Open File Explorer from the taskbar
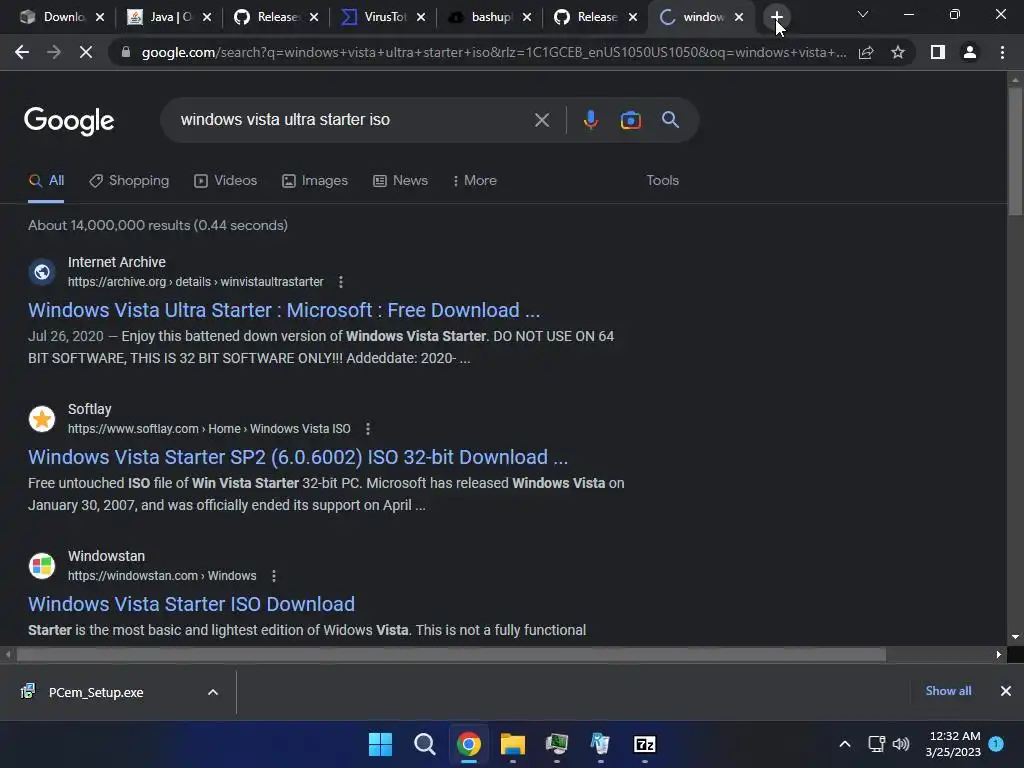 click(x=513, y=744)
